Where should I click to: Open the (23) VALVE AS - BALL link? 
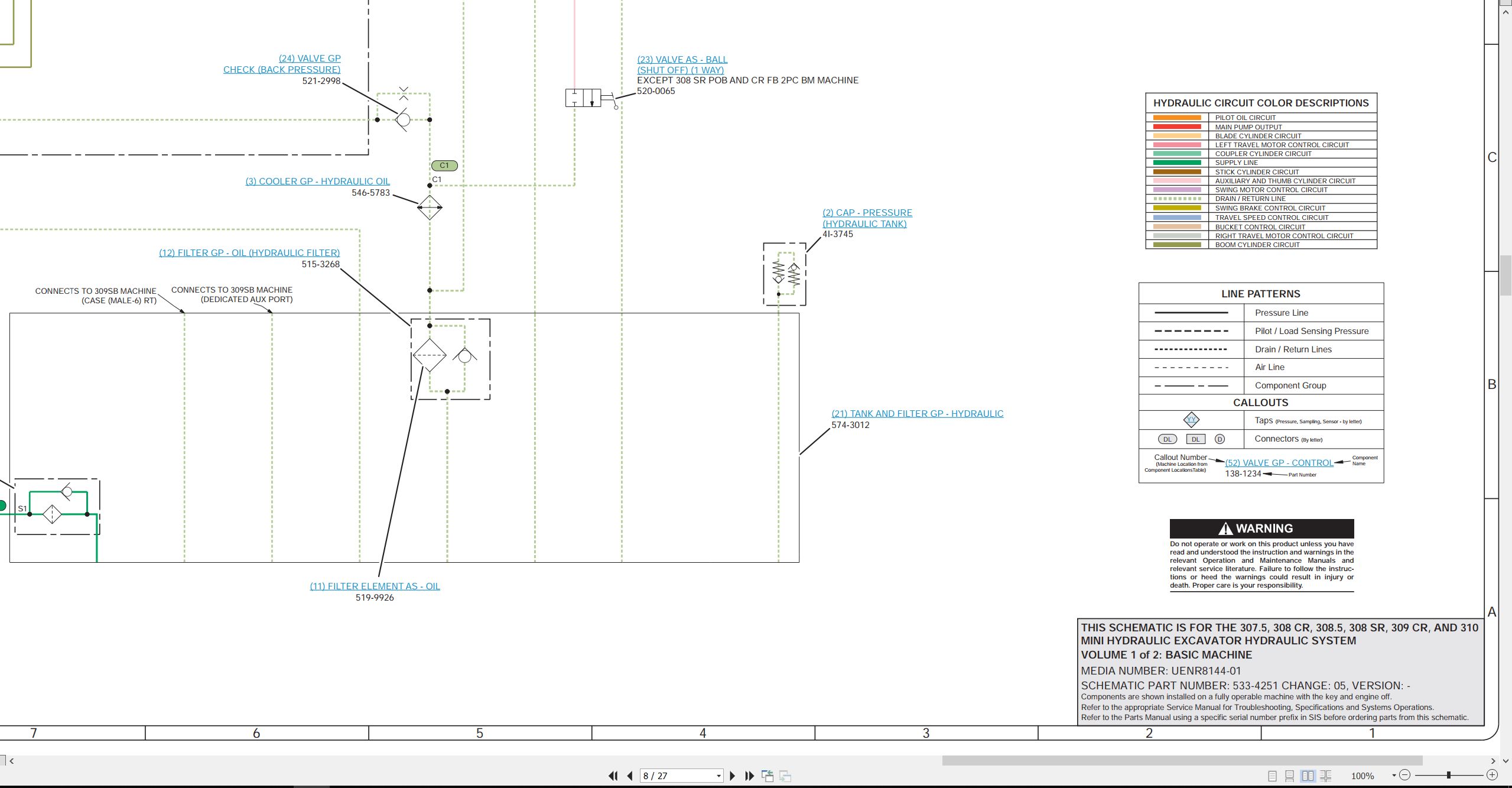(x=682, y=60)
